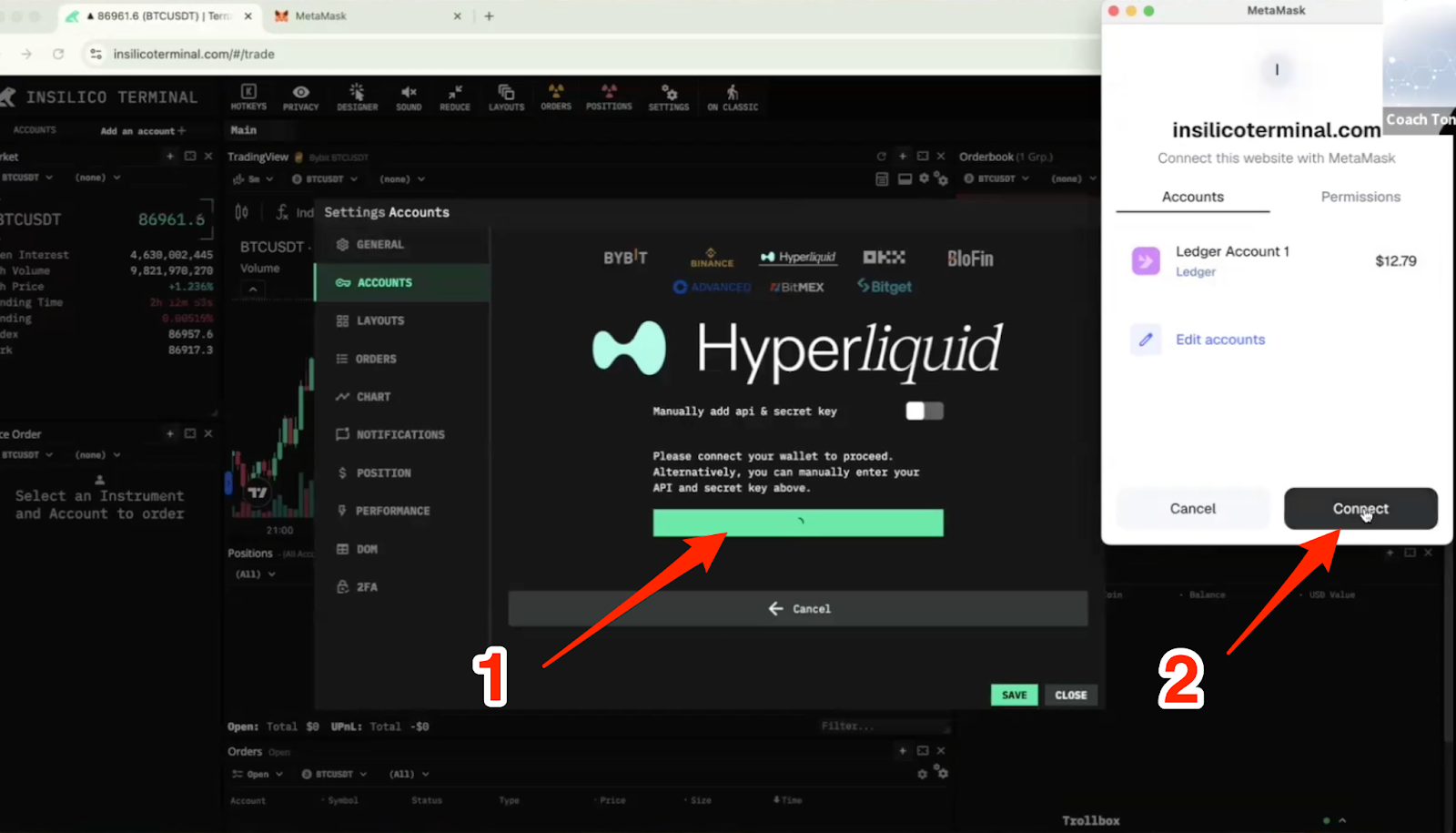Click the browser address bar

(x=582, y=54)
